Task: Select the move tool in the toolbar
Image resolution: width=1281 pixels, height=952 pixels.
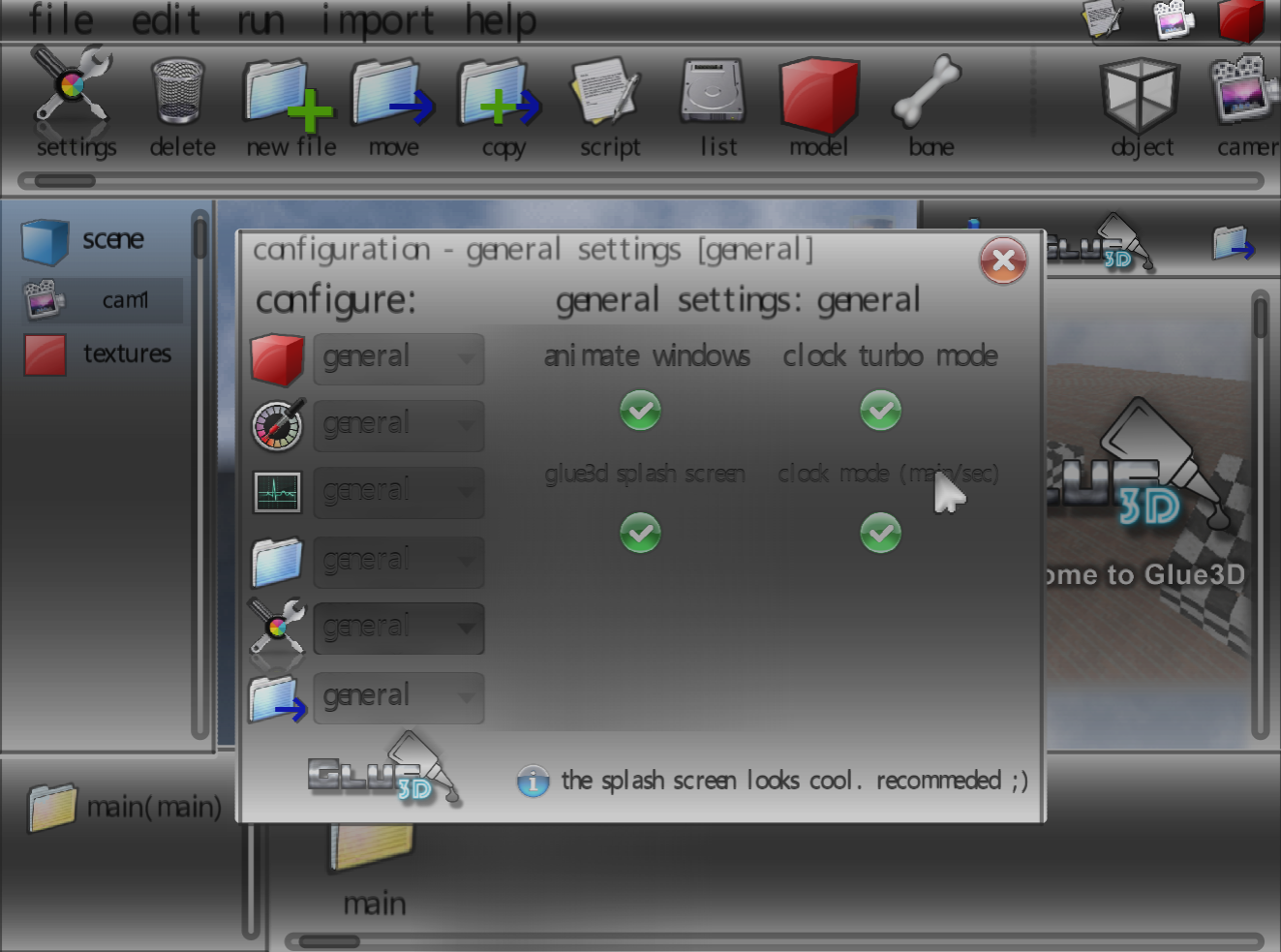Action: (394, 105)
